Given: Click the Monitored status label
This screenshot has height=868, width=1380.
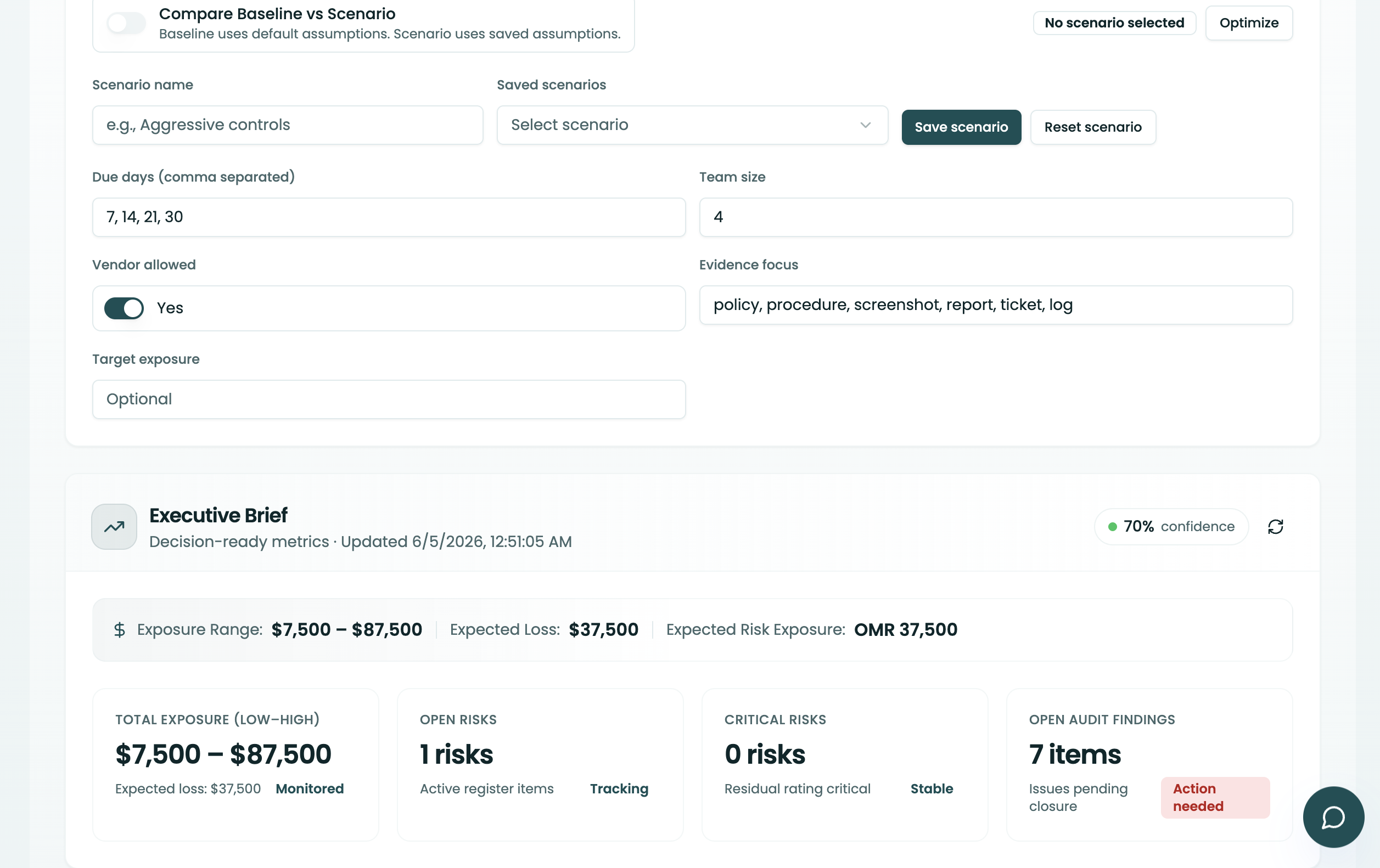Looking at the screenshot, I should [310, 789].
